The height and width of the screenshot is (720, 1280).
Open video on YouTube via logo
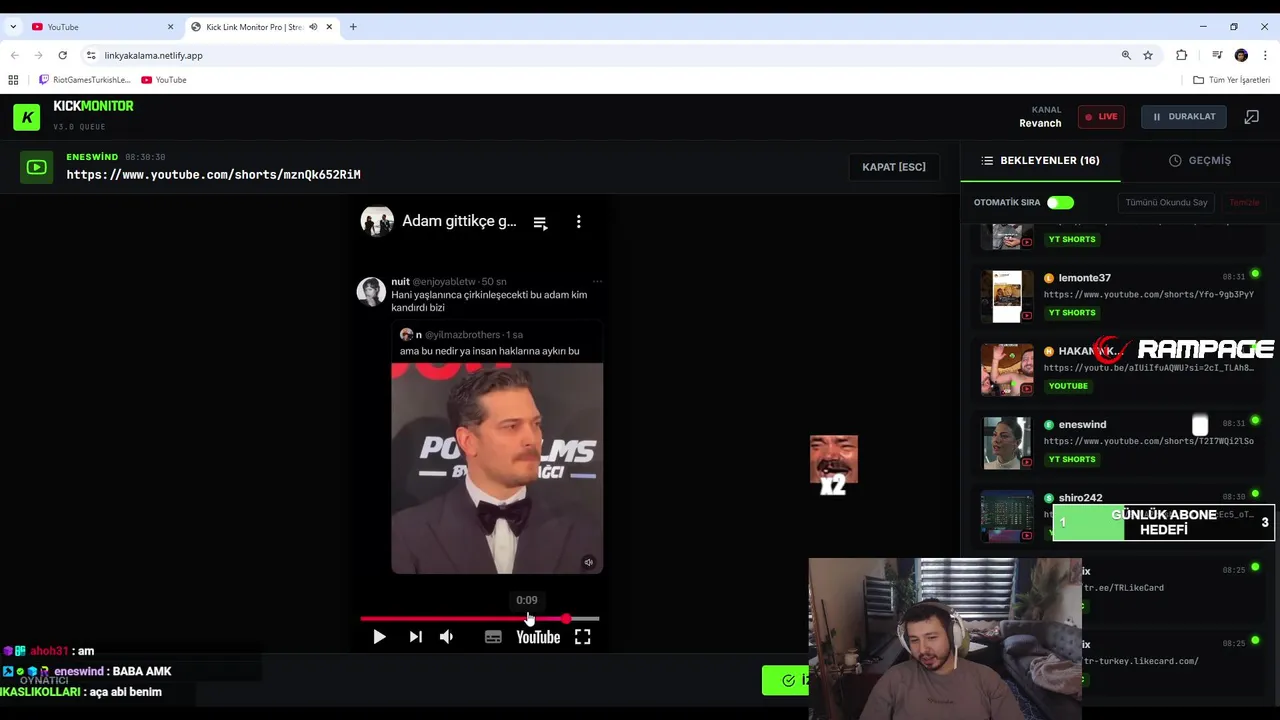pos(538,637)
